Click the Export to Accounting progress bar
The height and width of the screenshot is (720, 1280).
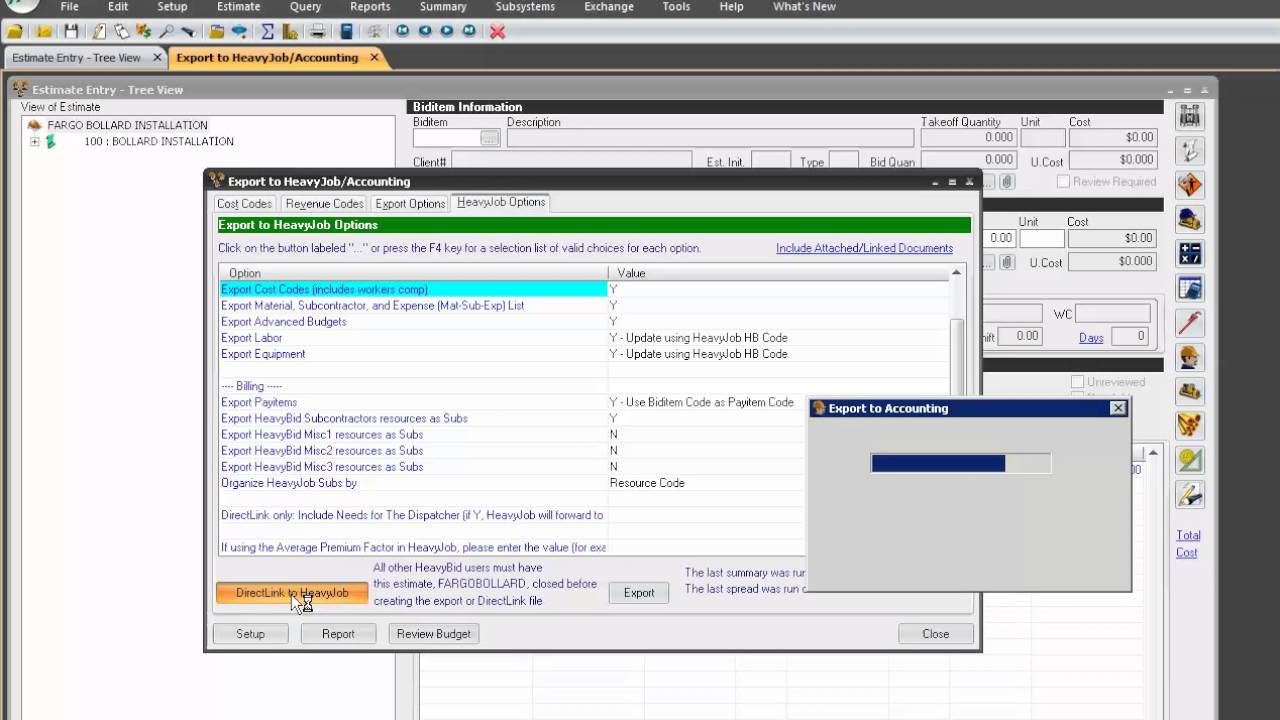click(961, 463)
